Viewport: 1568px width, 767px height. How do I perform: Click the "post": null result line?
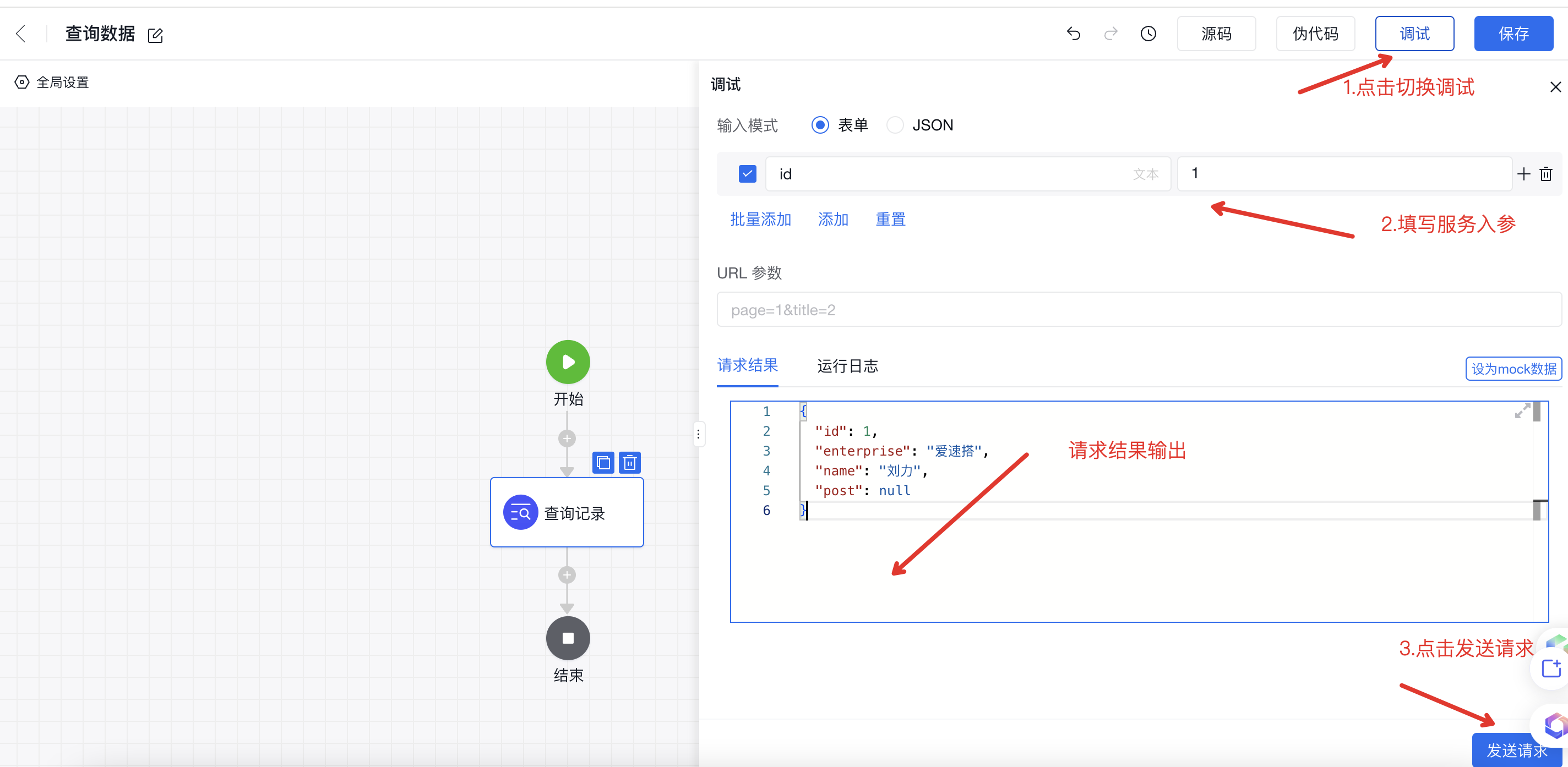click(x=863, y=491)
